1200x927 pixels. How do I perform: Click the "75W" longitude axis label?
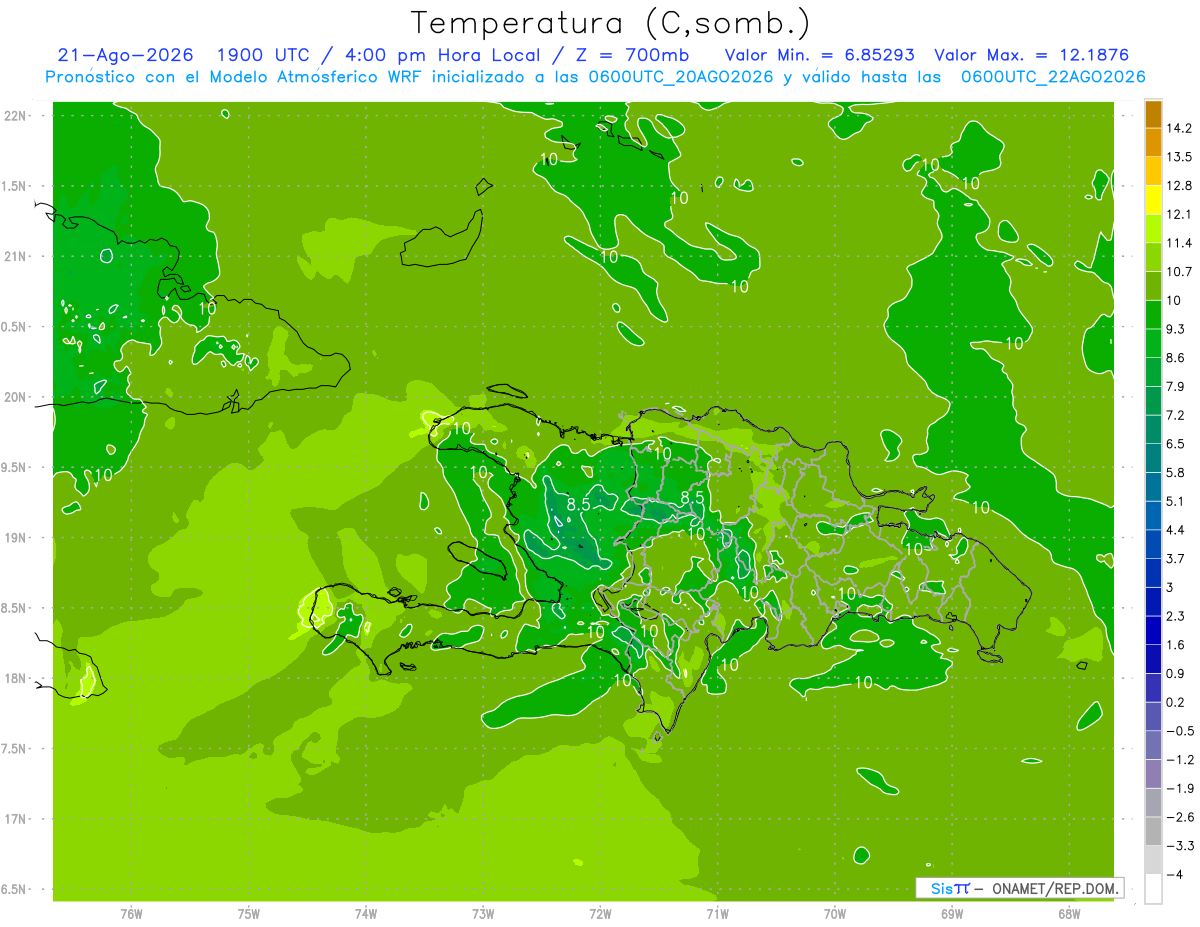[249, 914]
